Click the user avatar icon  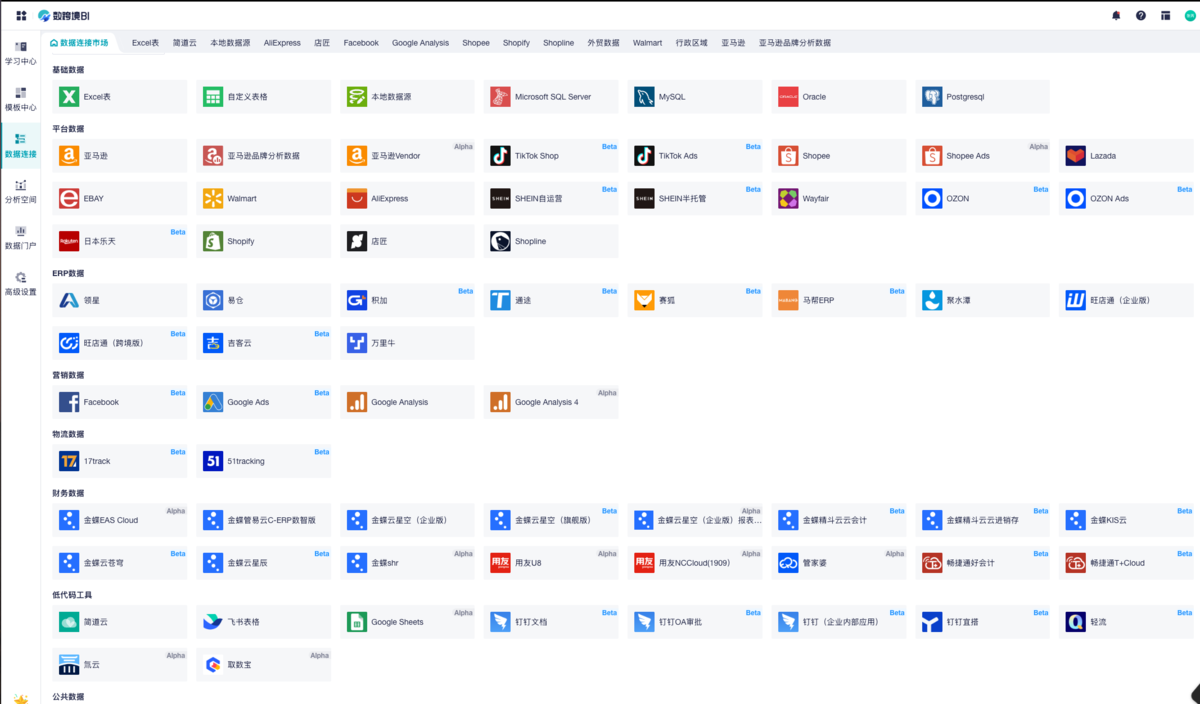click(1190, 16)
